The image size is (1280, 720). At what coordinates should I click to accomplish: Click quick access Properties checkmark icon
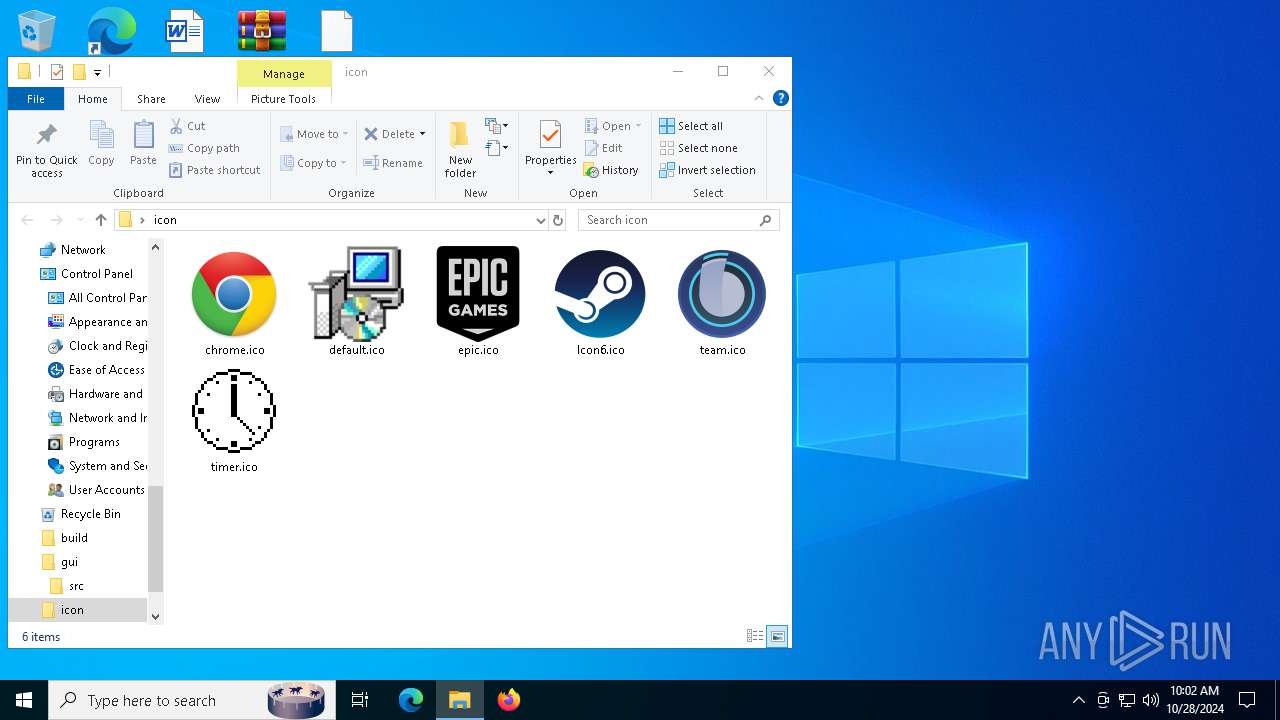57,72
